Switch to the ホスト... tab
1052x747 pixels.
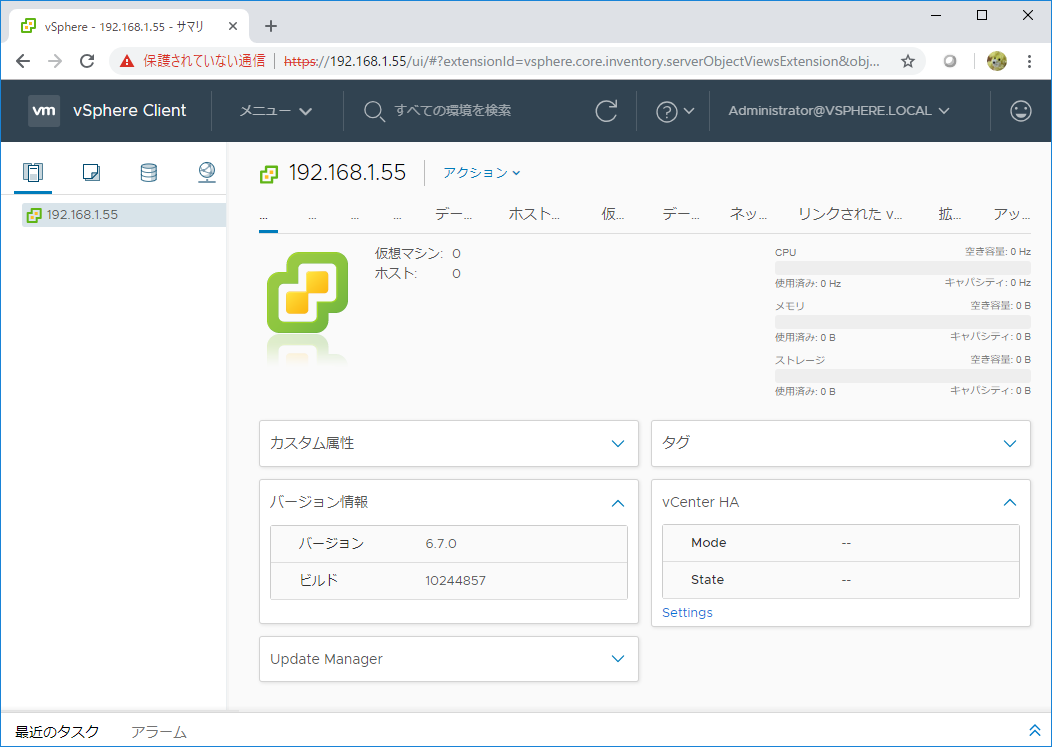point(534,215)
